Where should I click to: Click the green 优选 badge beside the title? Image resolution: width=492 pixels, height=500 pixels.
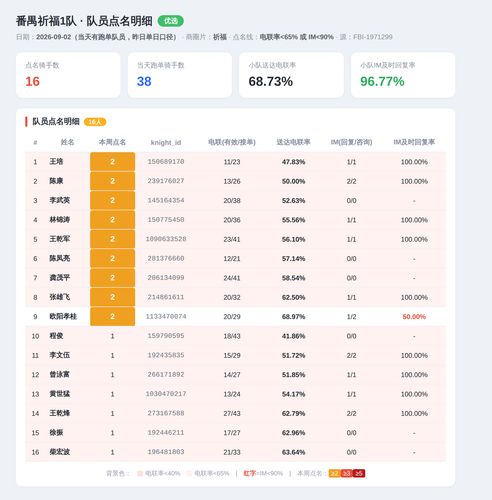tap(170, 21)
